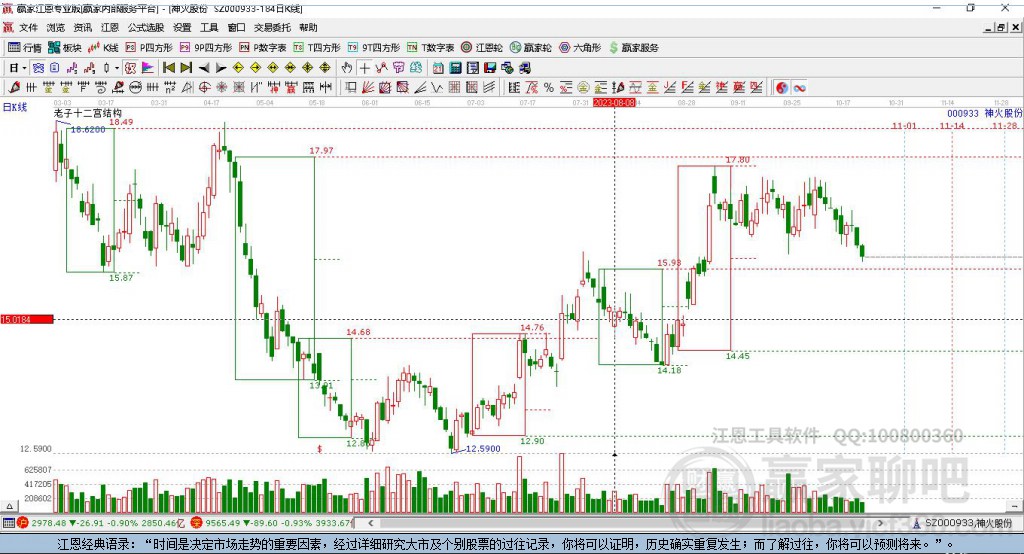The height and width of the screenshot is (554, 1024).
Task: Click the 000933 stock code label
Action: tap(963, 113)
